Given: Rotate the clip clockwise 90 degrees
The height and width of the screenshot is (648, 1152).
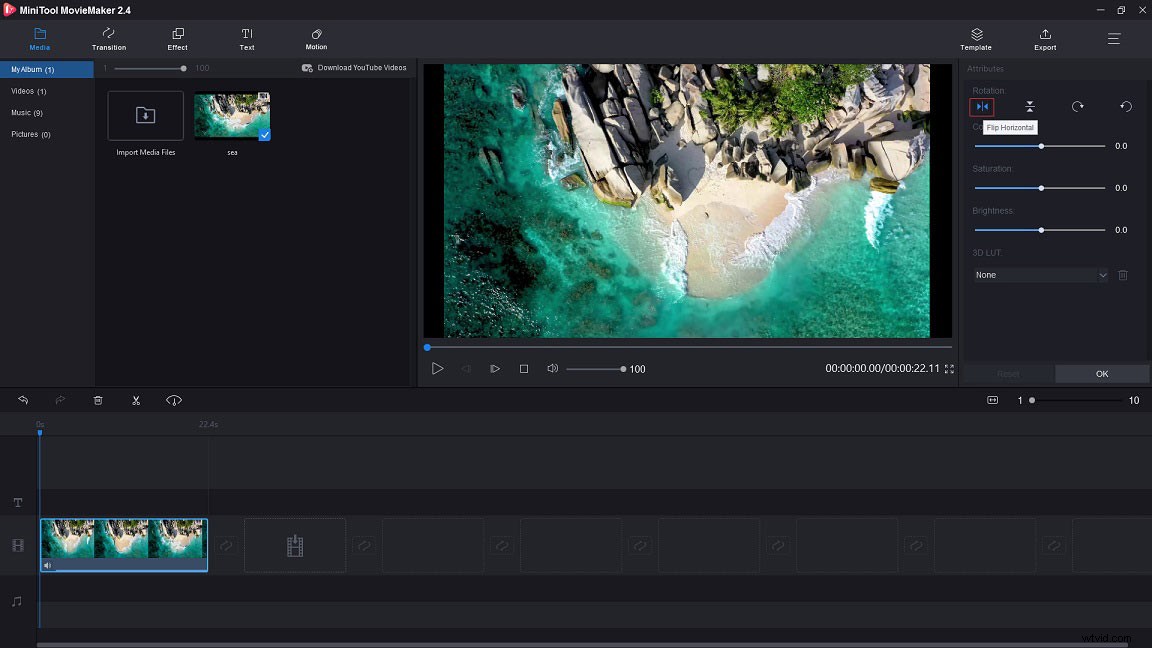Looking at the screenshot, I should point(1077,106).
